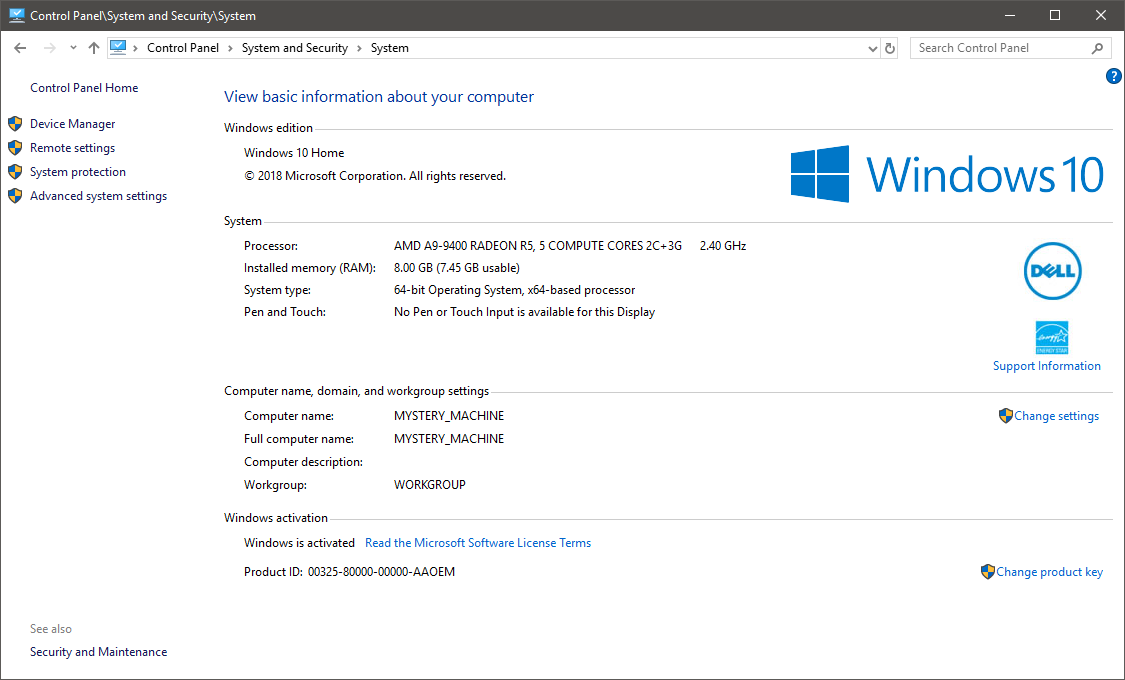Click the Energy Star logo
1125x680 pixels.
tap(1052, 337)
